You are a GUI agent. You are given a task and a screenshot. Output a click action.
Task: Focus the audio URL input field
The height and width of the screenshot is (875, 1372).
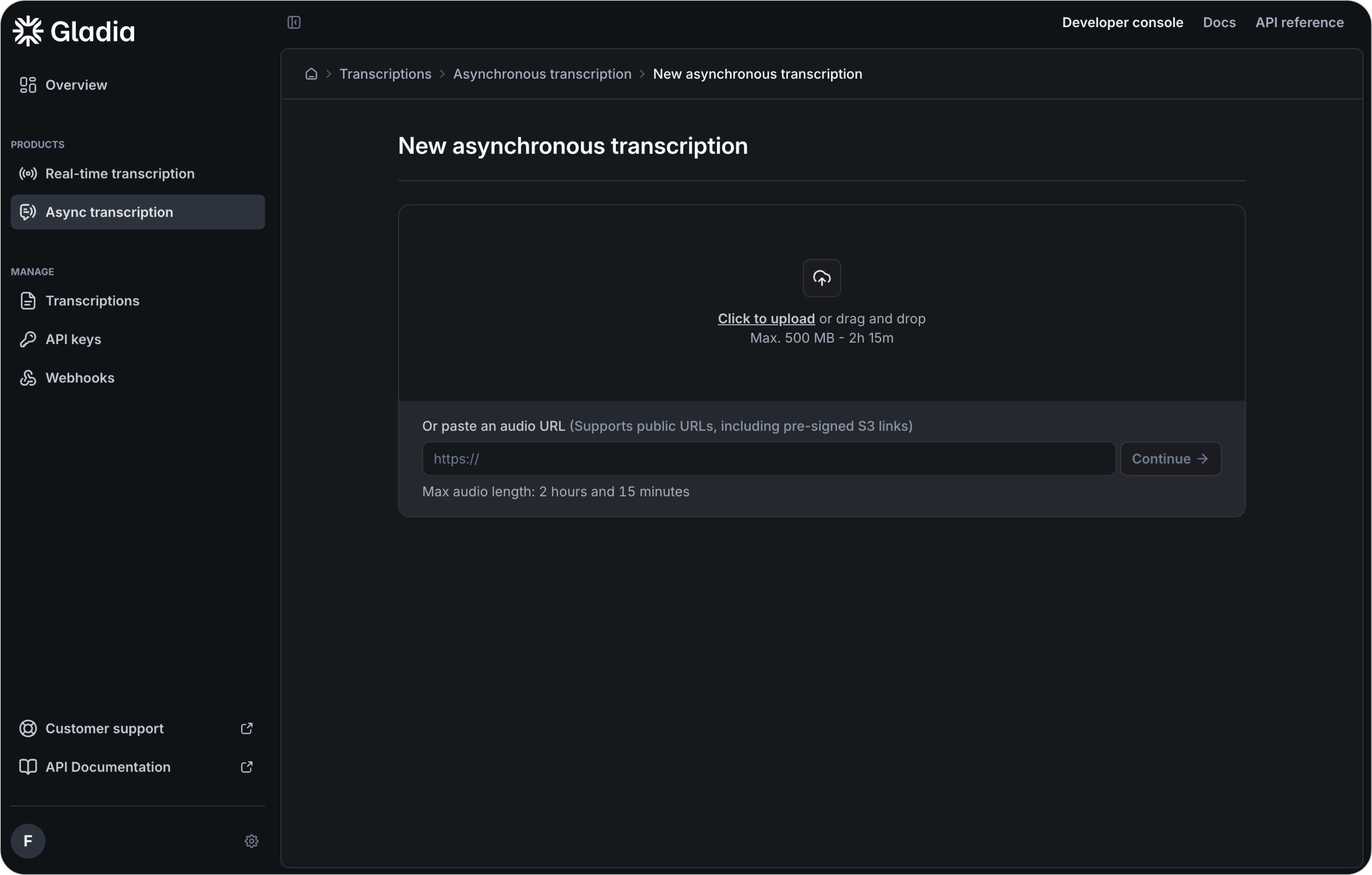768,459
